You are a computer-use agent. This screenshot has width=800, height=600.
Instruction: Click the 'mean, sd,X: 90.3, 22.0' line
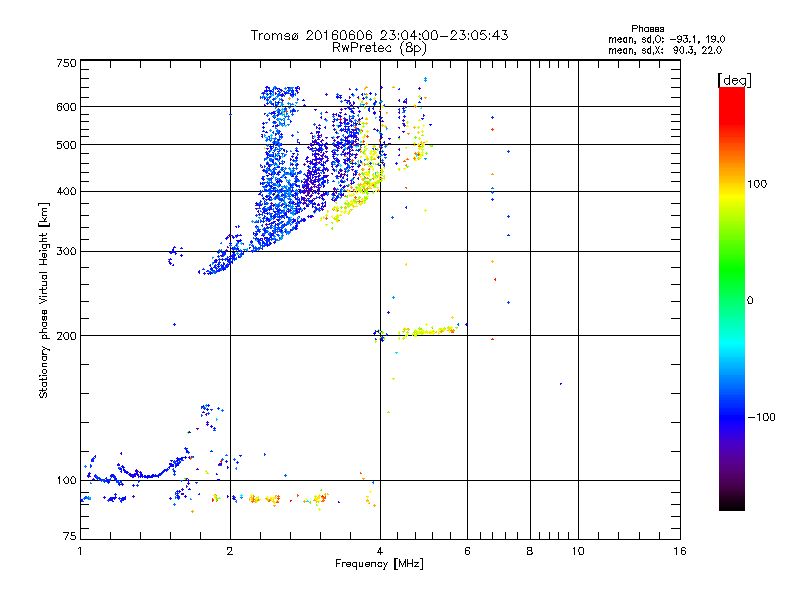[x=665, y=50]
